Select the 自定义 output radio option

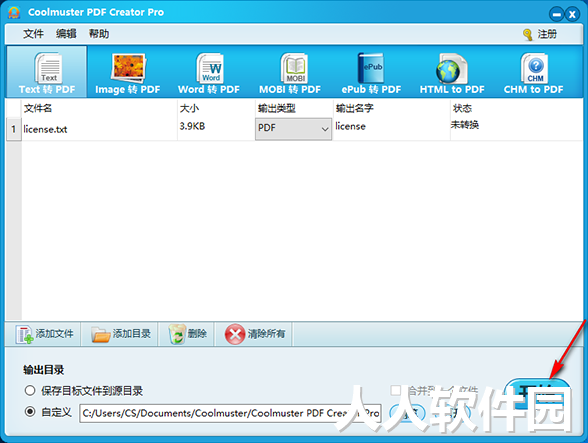[x=30, y=411]
